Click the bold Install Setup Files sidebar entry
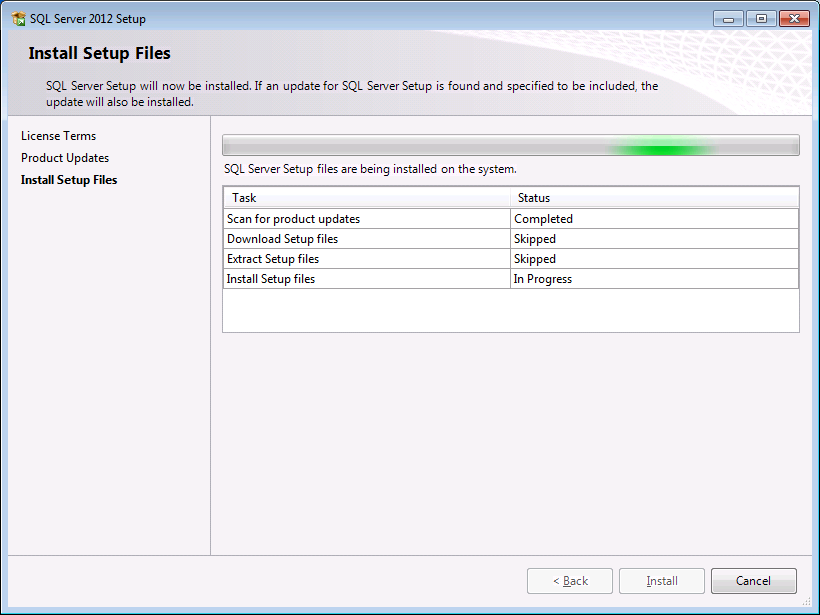This screenshot has width=820, height=615. tap(69, 179)
